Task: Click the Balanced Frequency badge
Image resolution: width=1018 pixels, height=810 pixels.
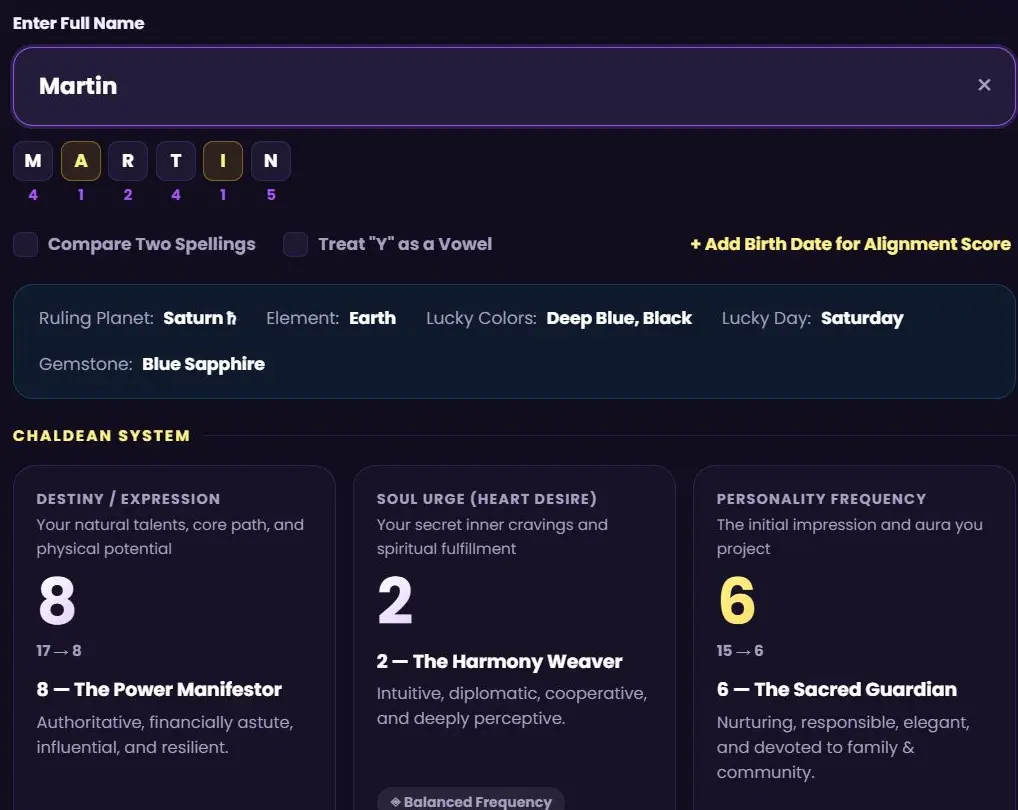Action: coord(471,801)
